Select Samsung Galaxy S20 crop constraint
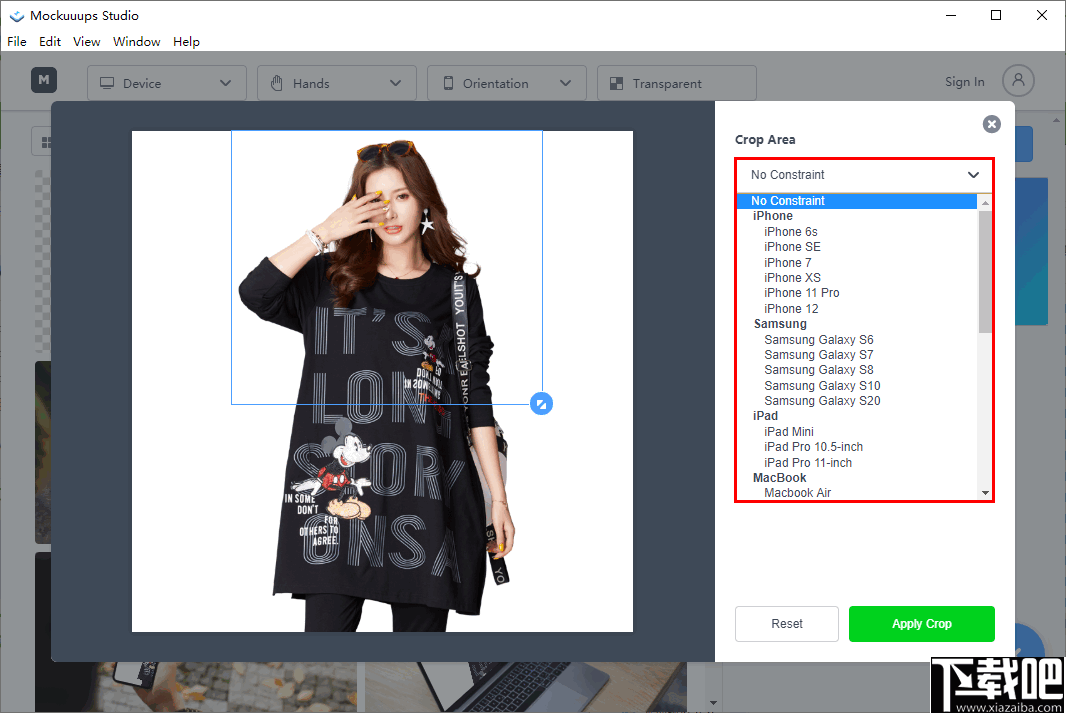Screen dimensions: 1066x713 (x=822, y=400)
